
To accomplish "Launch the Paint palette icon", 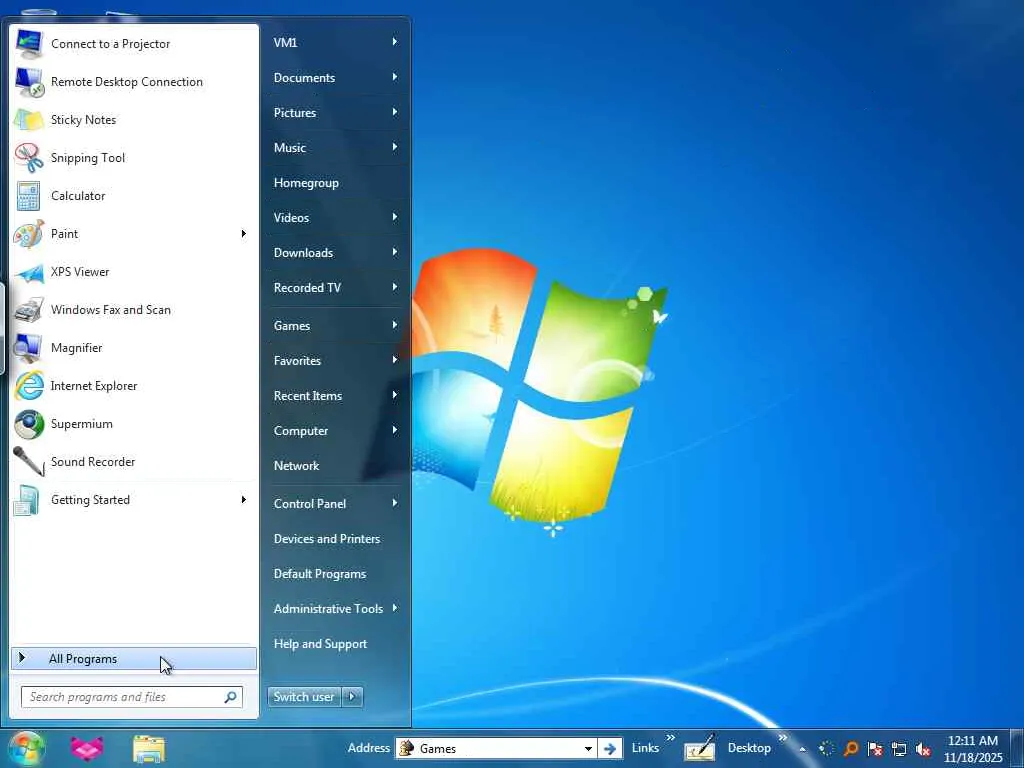I will [29, 234].
